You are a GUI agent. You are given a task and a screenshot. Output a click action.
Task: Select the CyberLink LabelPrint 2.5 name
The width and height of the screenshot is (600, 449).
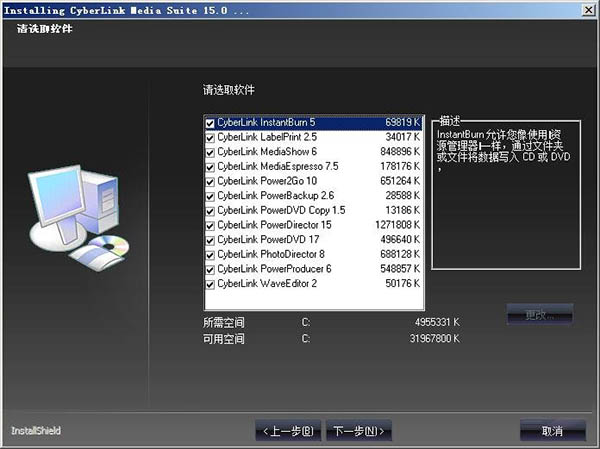click(x=267, y=137)
